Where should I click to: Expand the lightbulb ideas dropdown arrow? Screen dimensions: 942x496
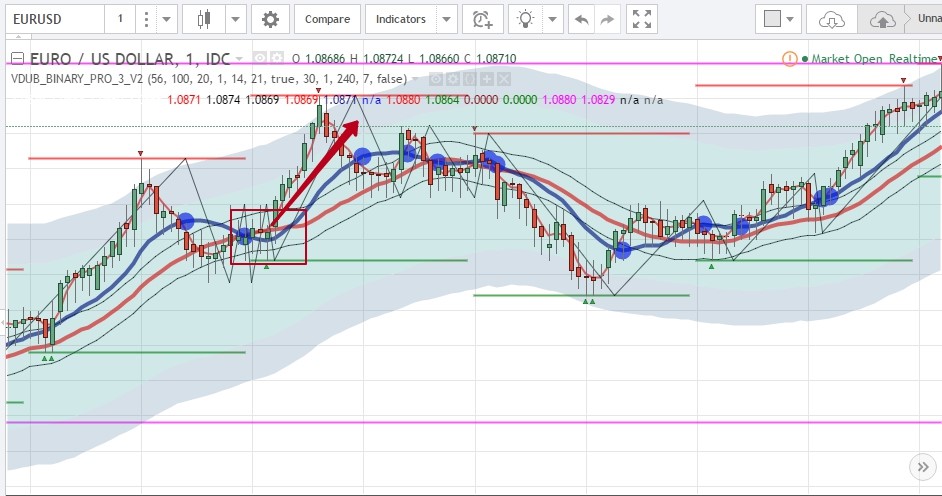coord(553,19)
